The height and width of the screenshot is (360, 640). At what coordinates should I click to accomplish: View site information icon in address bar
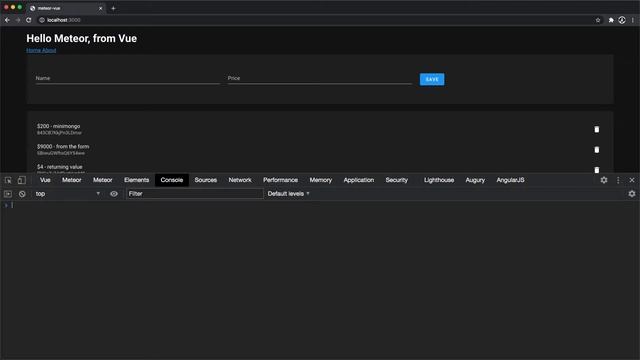coord(42,20)
